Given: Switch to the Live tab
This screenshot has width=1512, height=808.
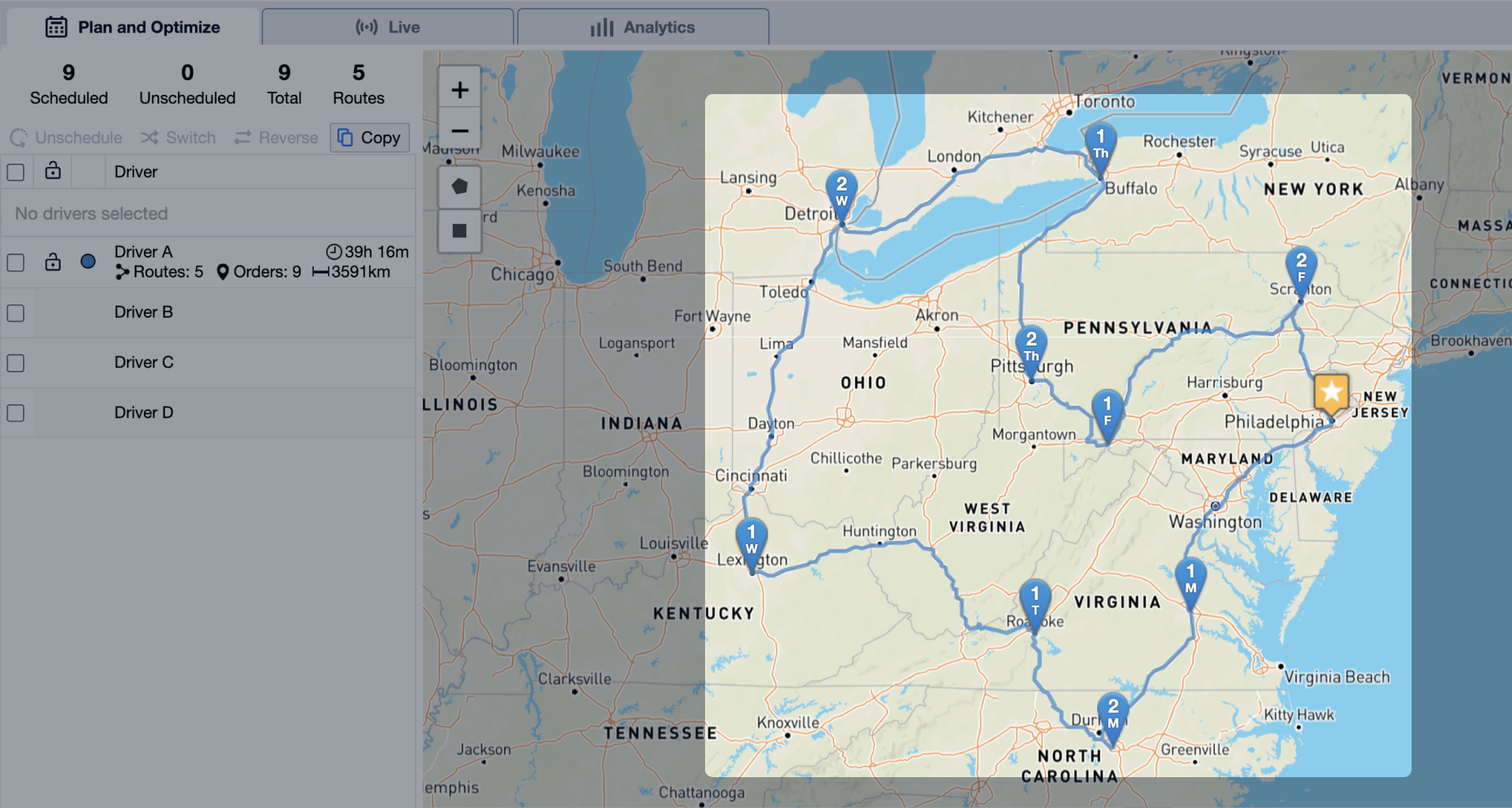Looking at the screenshot, I should [387, 25].
